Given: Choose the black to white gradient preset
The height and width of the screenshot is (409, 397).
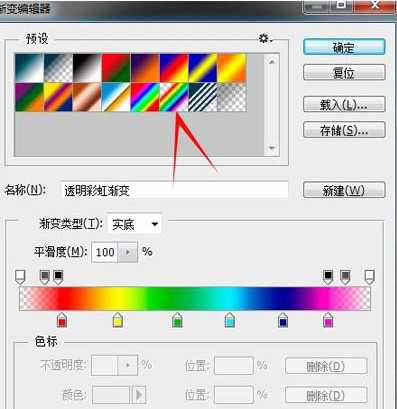Looking at the screenshot, I should 87,68.
